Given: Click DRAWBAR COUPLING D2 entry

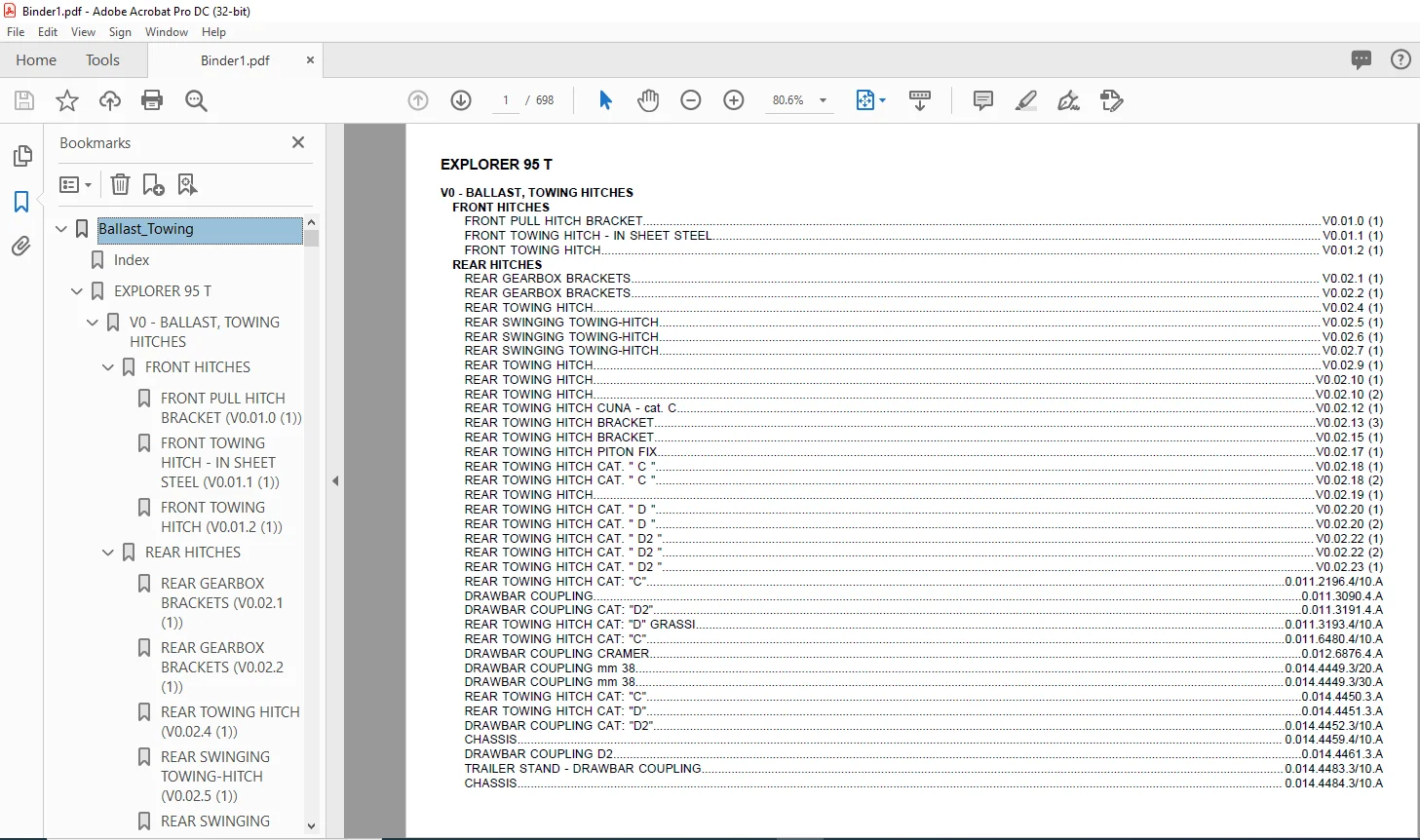Looking at the screenshot, I should coord(539,754).
